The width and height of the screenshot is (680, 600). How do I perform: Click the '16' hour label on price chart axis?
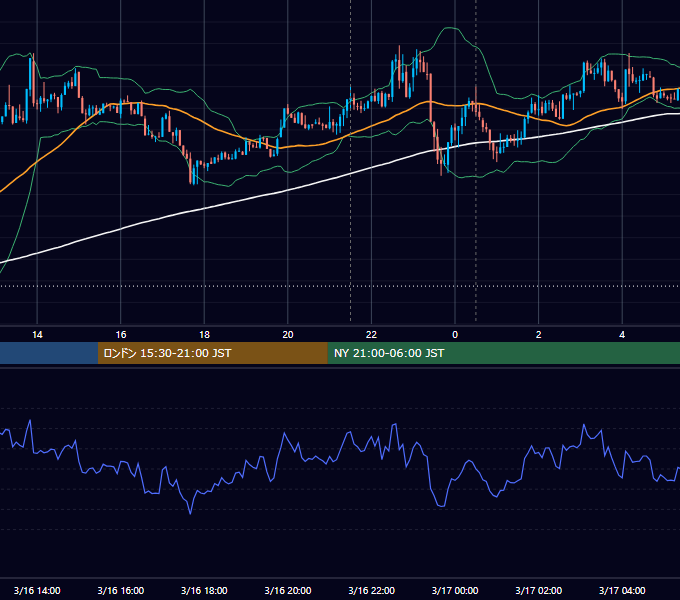(121, 335)
